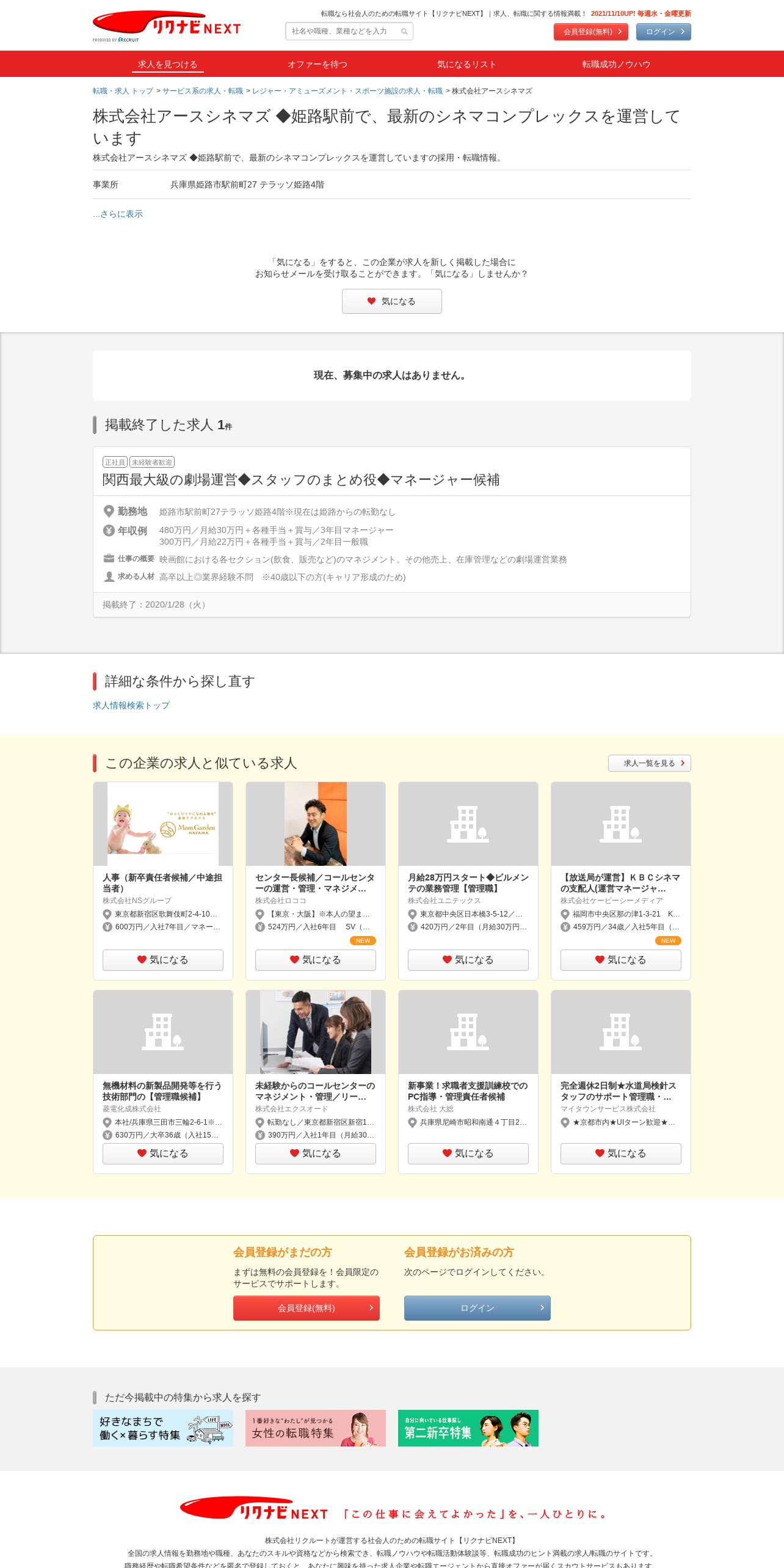Follow レジャー・アミューズメント breadcrumb link
This screenshot has width=784, height=1568.
tap(347, 91)
